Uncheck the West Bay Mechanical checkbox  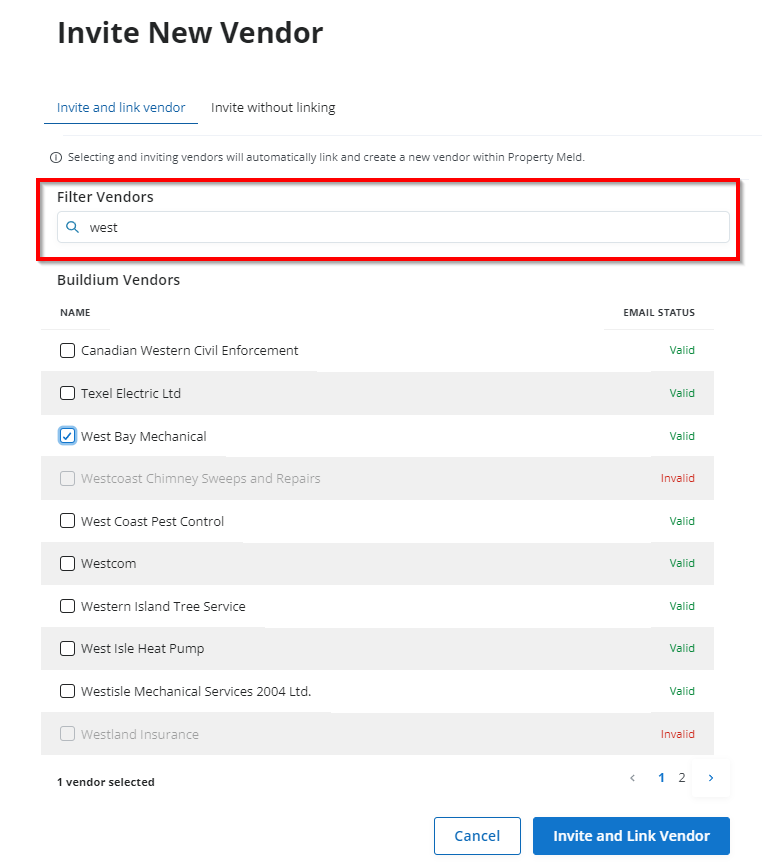click(x=68, y=436)
